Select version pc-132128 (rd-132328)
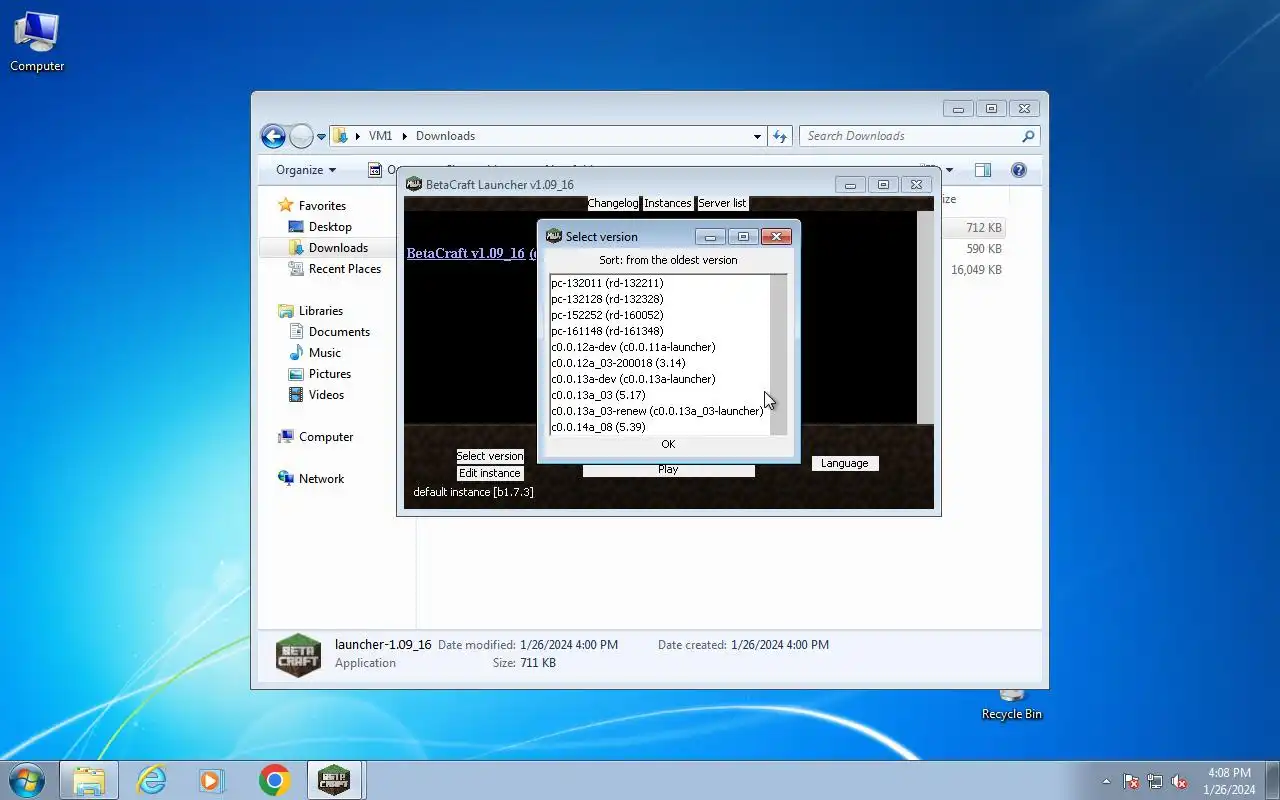The image size is (1280, 800). tap(659, 299)
